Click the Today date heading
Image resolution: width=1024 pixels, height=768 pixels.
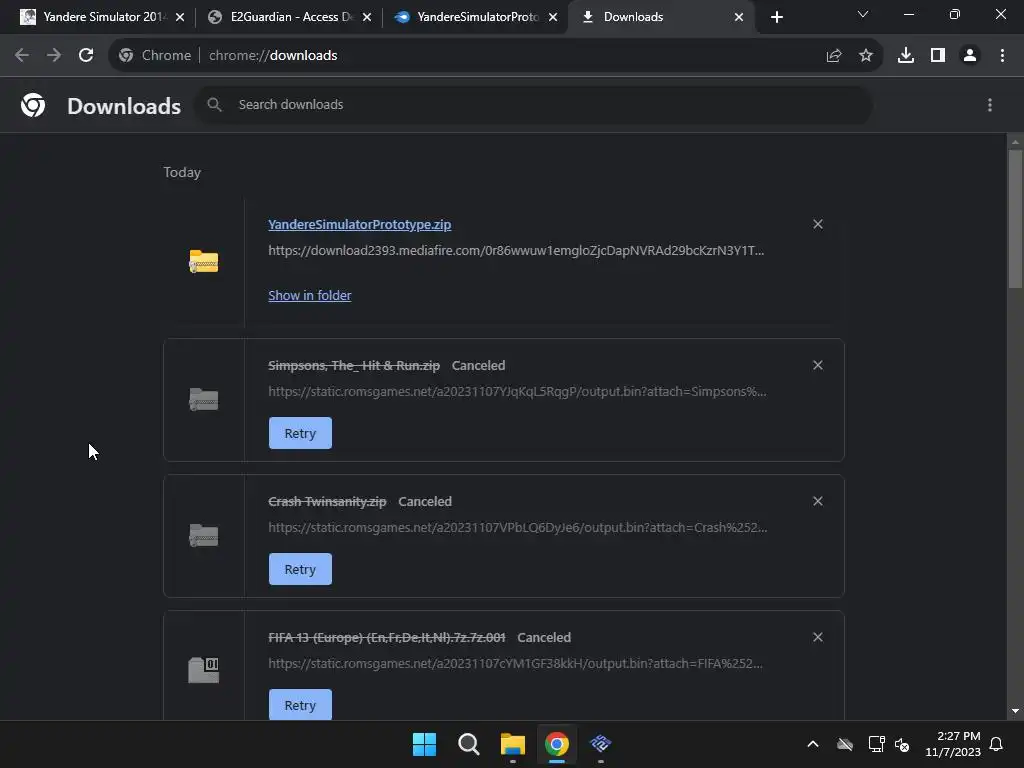[x=182, y=172]
